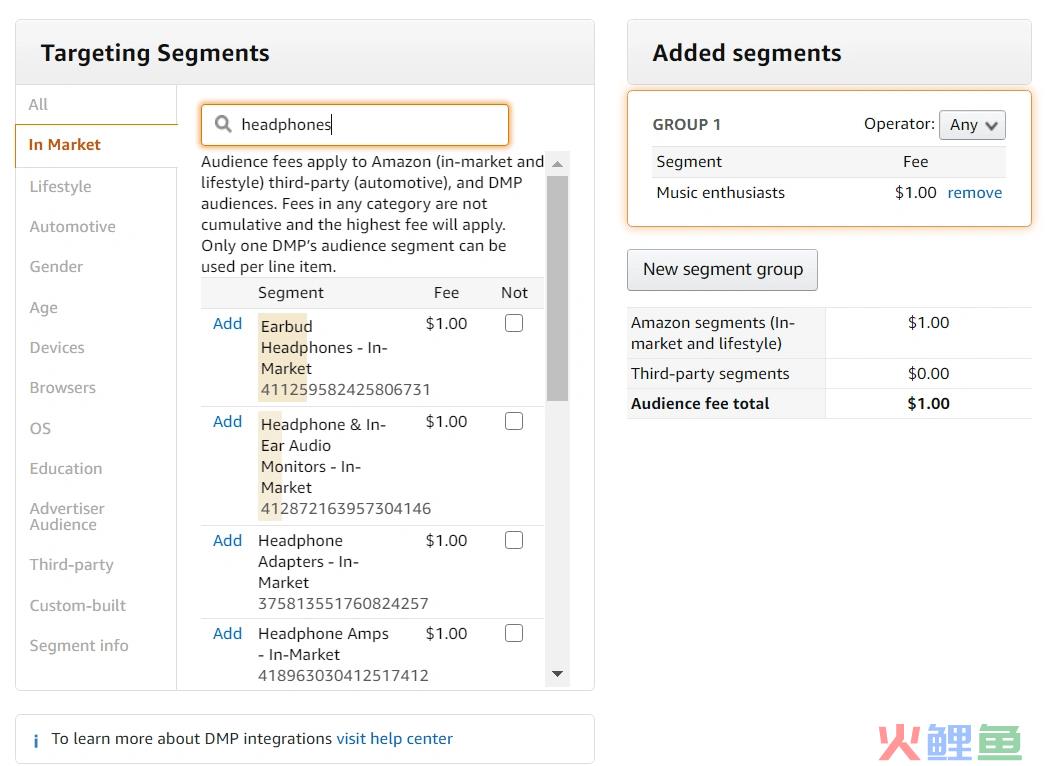1046x766 pixels.
Task: Select the Third-party category
Action: (x=71, y=565)
